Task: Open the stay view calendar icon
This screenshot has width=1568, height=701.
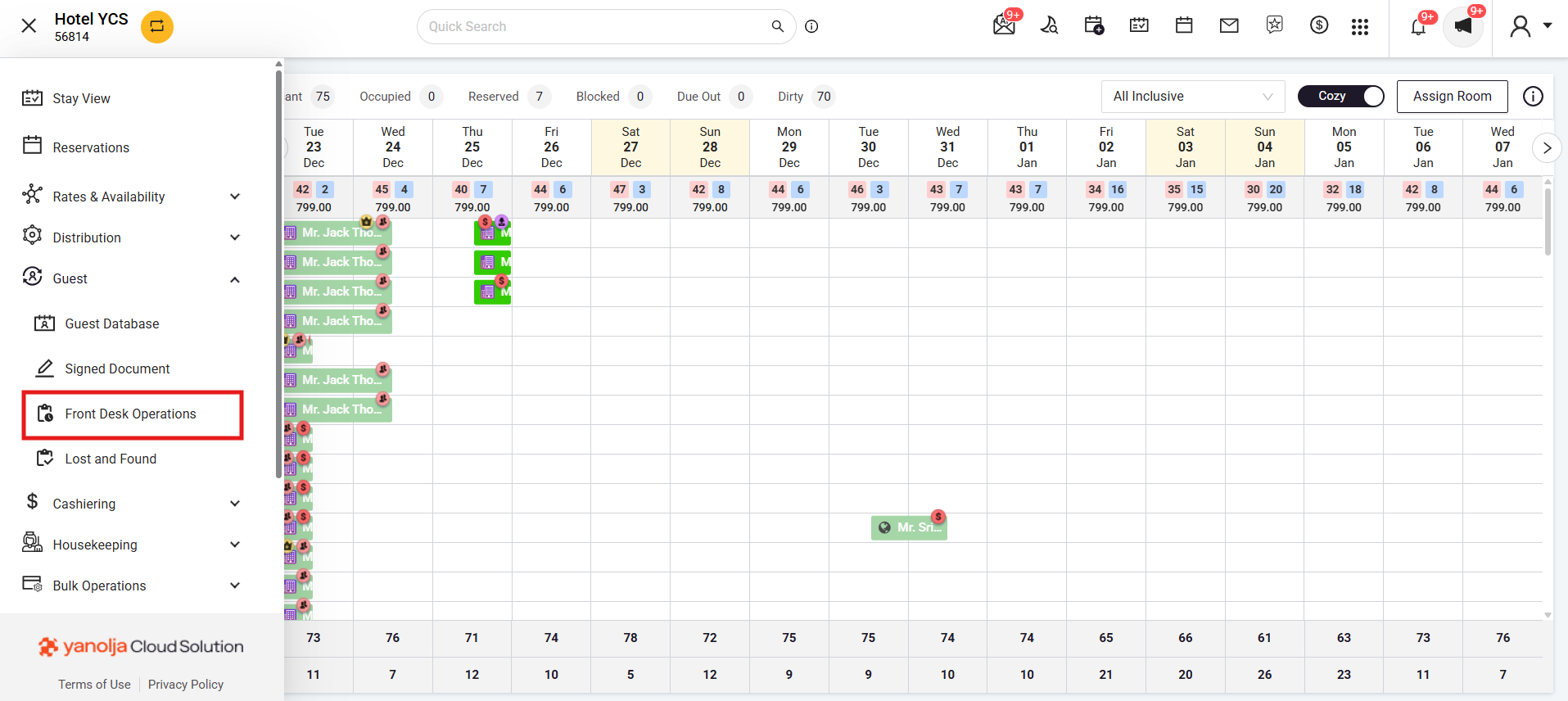Action: coord(1139,25)
